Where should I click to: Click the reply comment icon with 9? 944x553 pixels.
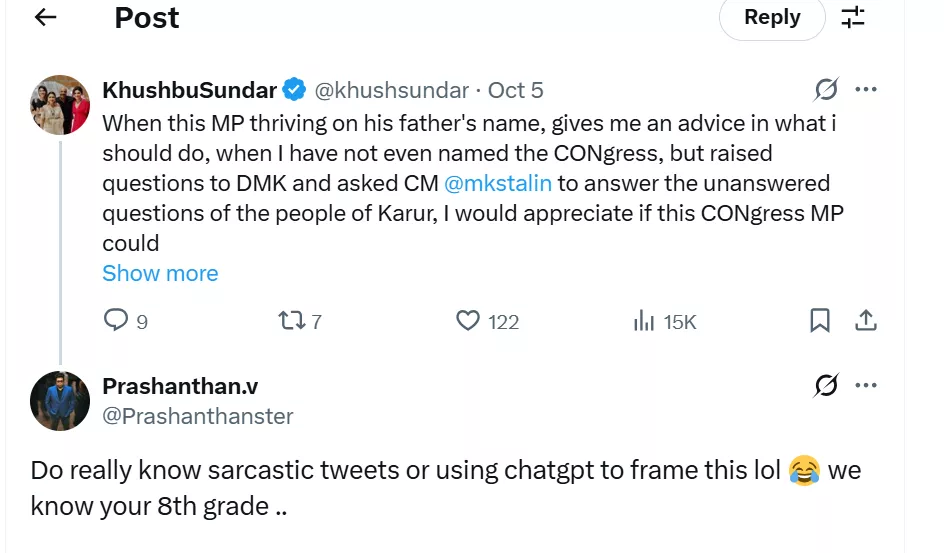pyautogui.click(x=117, y=320)
